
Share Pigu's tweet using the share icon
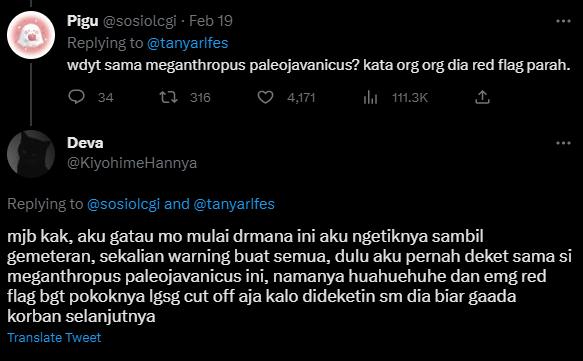coord(482,97)
